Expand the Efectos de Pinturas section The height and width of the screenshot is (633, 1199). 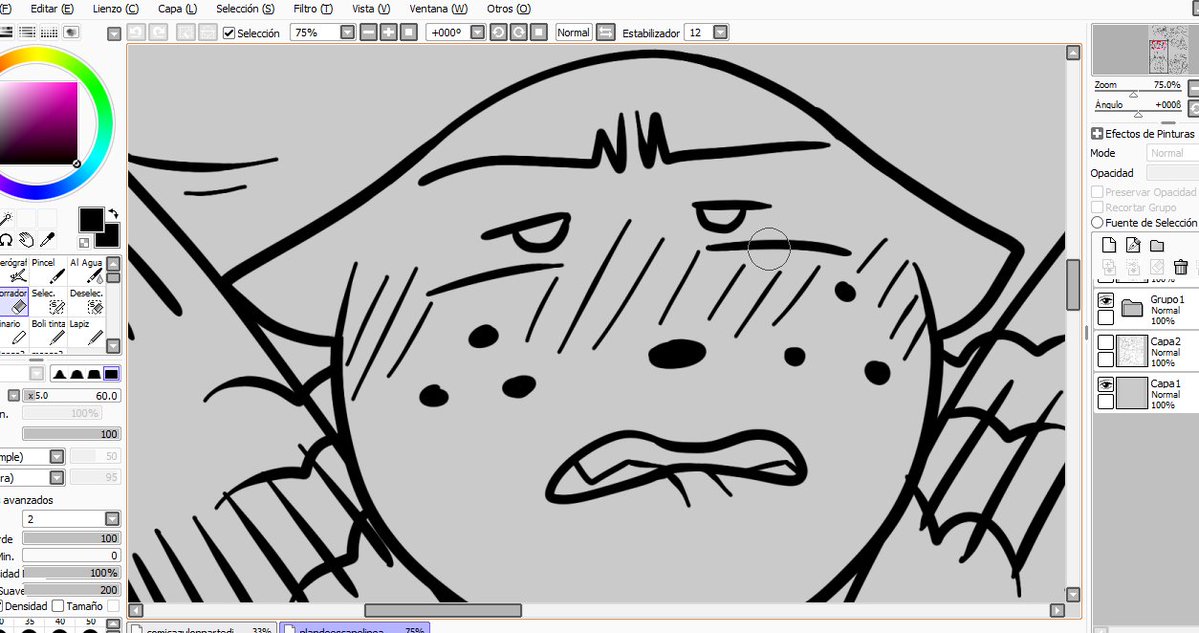[x=1097, y=134]
